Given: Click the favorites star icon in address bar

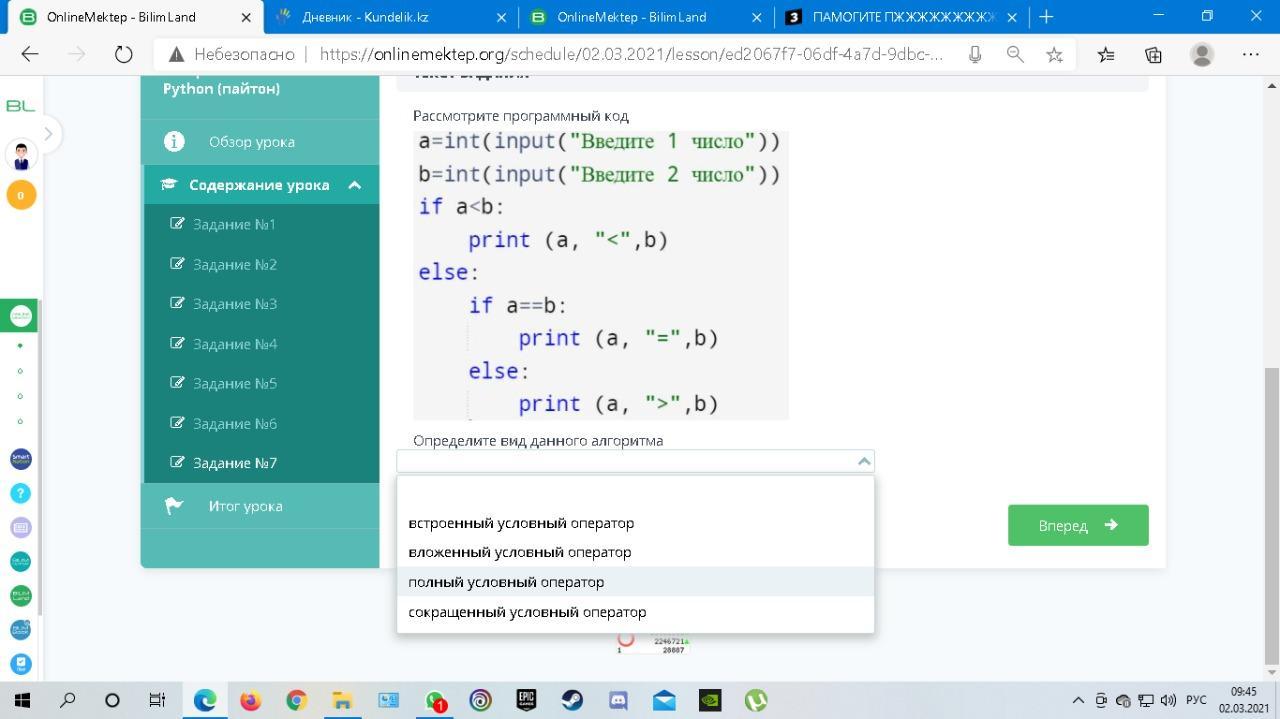Looking at the screenshot, I should point(1054,55).
